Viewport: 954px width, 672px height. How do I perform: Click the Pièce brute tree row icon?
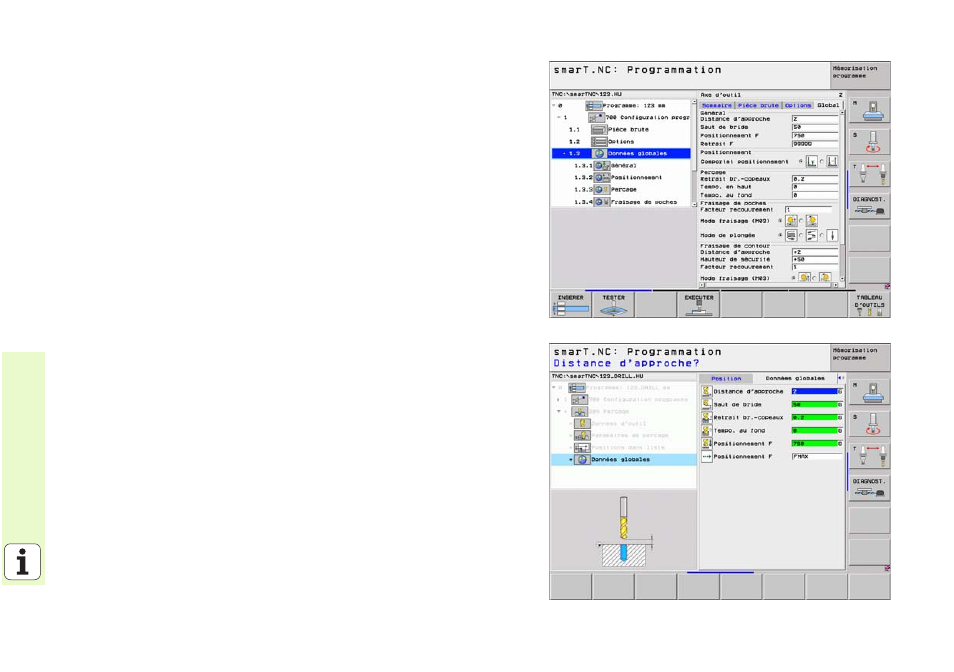click(x=599, y=130)
